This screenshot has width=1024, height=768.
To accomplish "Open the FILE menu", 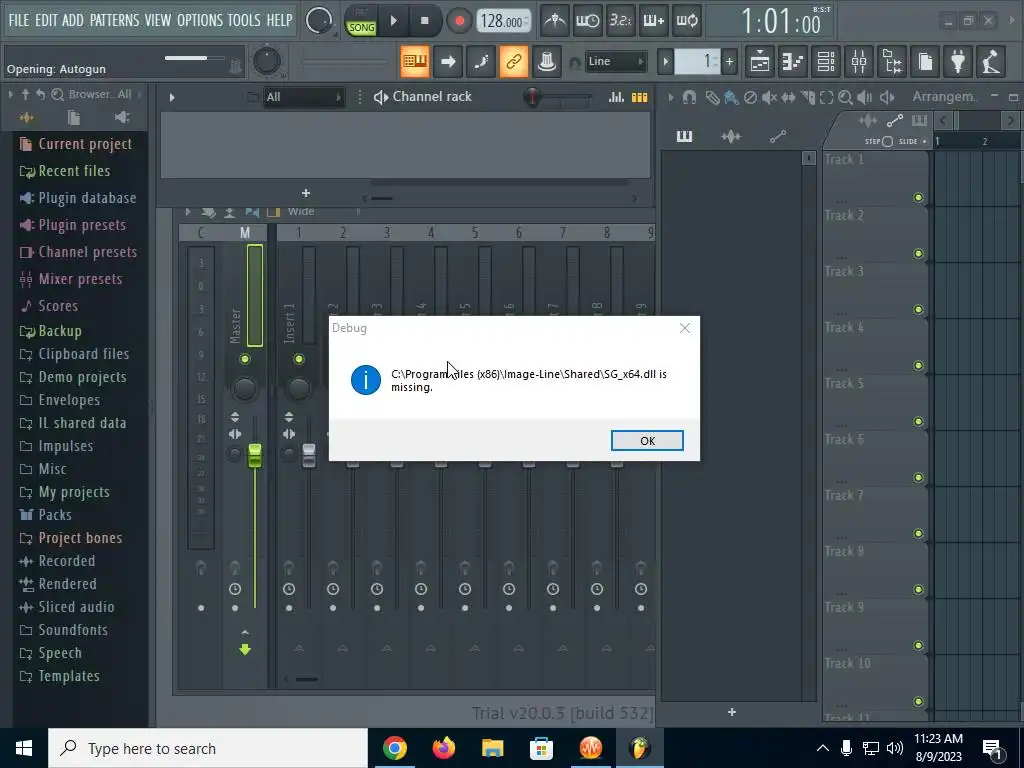I will point(18,20).
